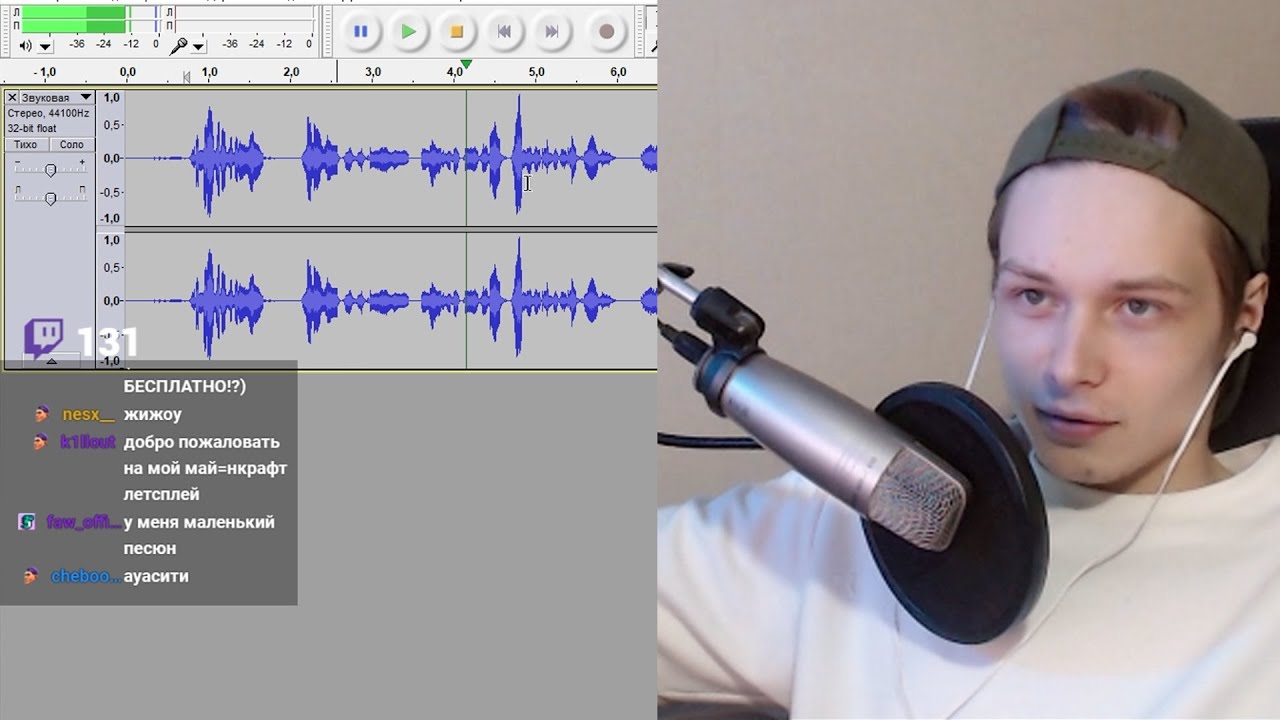Adjust the track left-right pan slider
The width and height of the screenshot is (1280, 720).
point(50,198)
